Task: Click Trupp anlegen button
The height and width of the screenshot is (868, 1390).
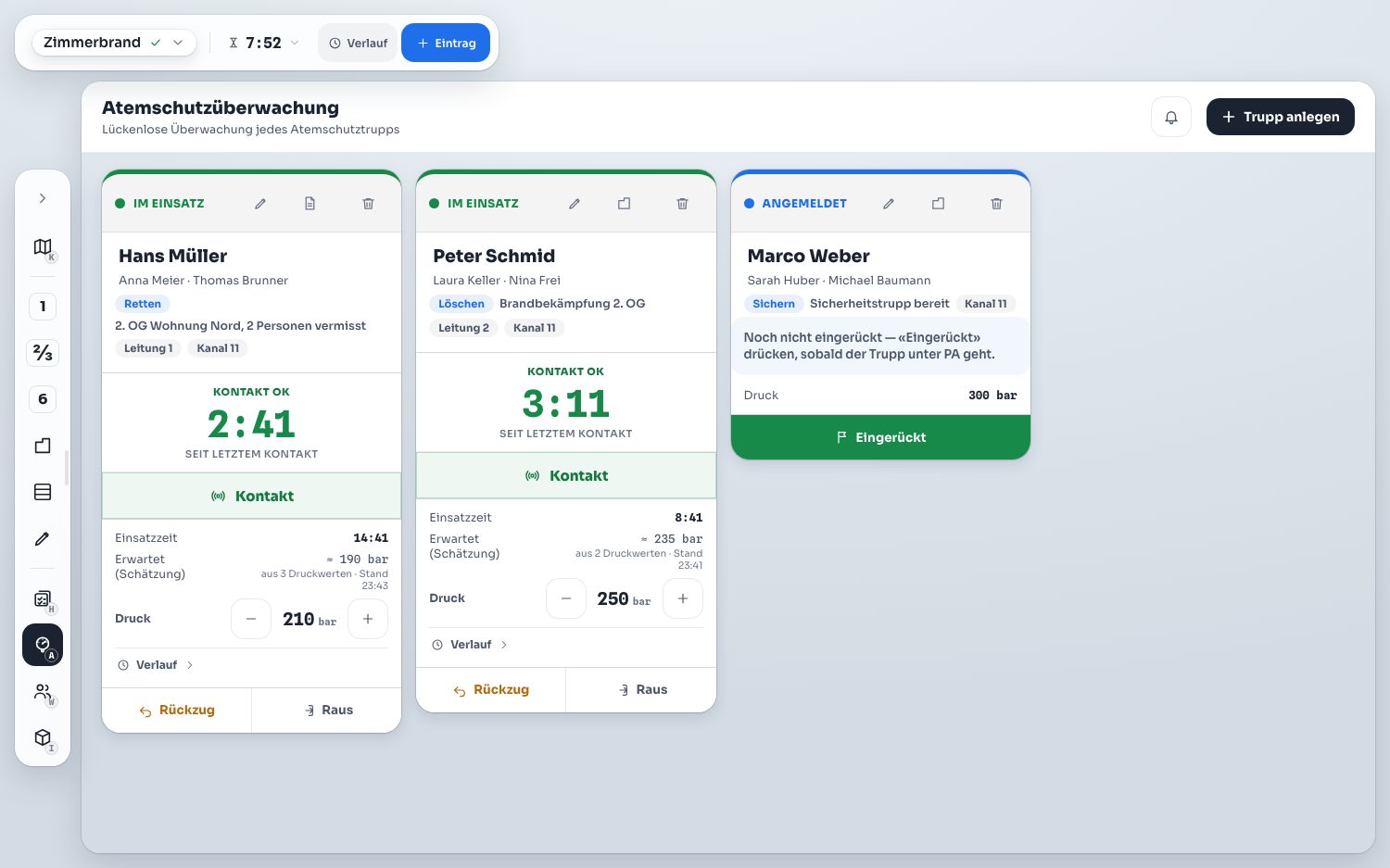Action: pyautogui.click(x=1281, y=117)
